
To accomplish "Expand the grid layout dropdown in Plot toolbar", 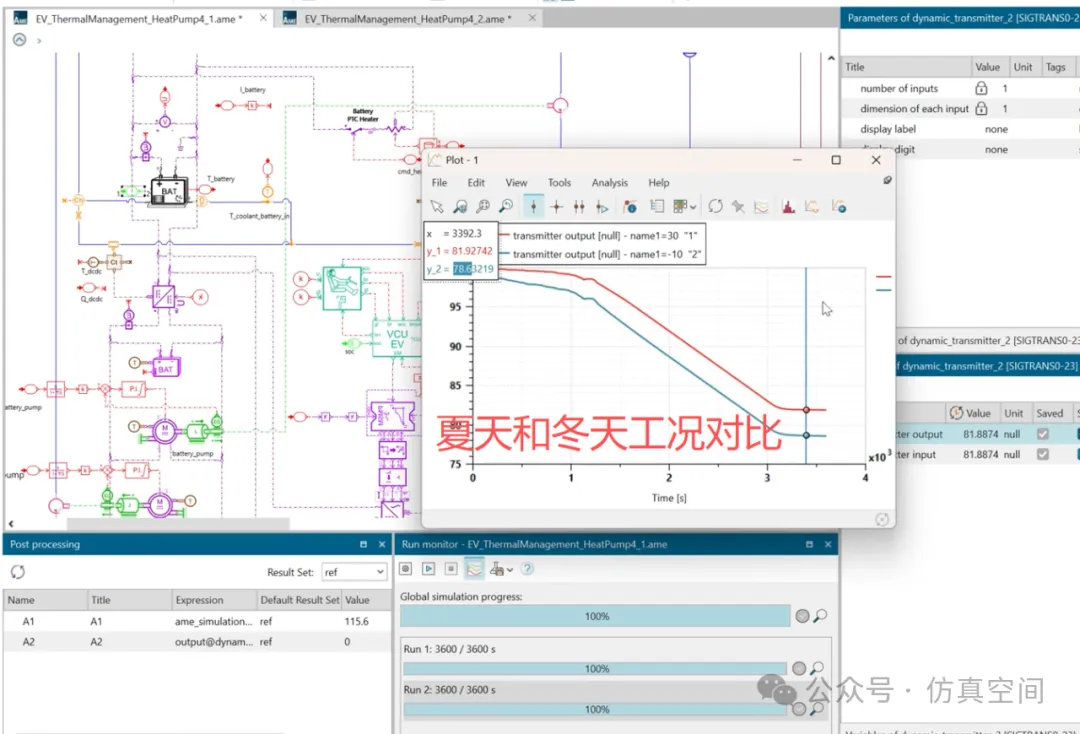I will 694,207.
